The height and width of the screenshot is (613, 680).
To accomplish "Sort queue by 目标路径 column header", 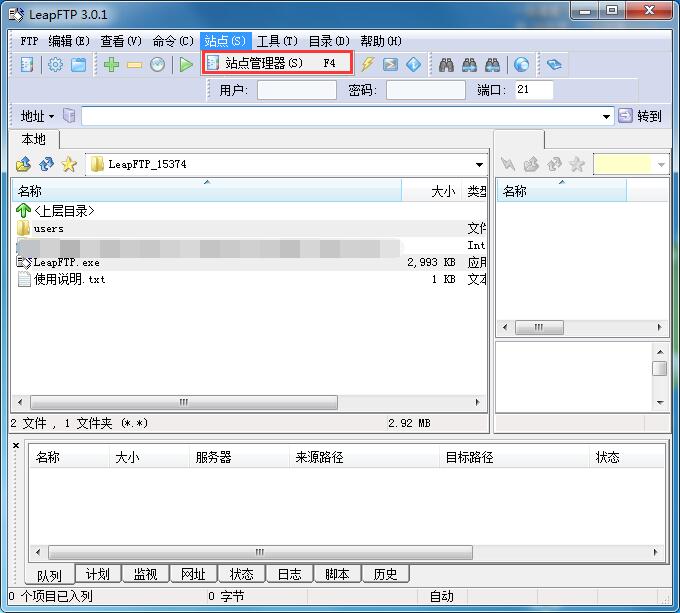I will pos(514,457).
